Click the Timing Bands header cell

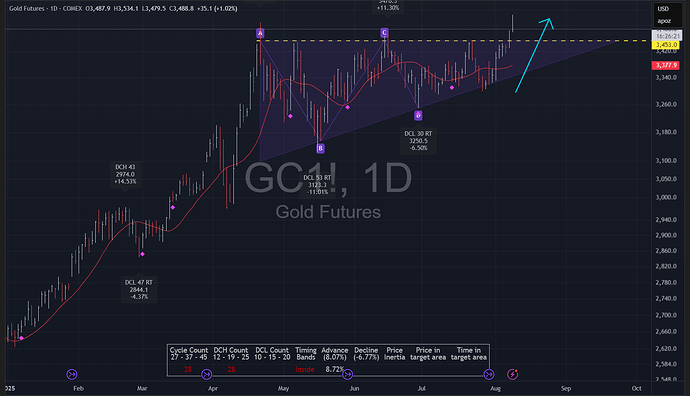306,354
